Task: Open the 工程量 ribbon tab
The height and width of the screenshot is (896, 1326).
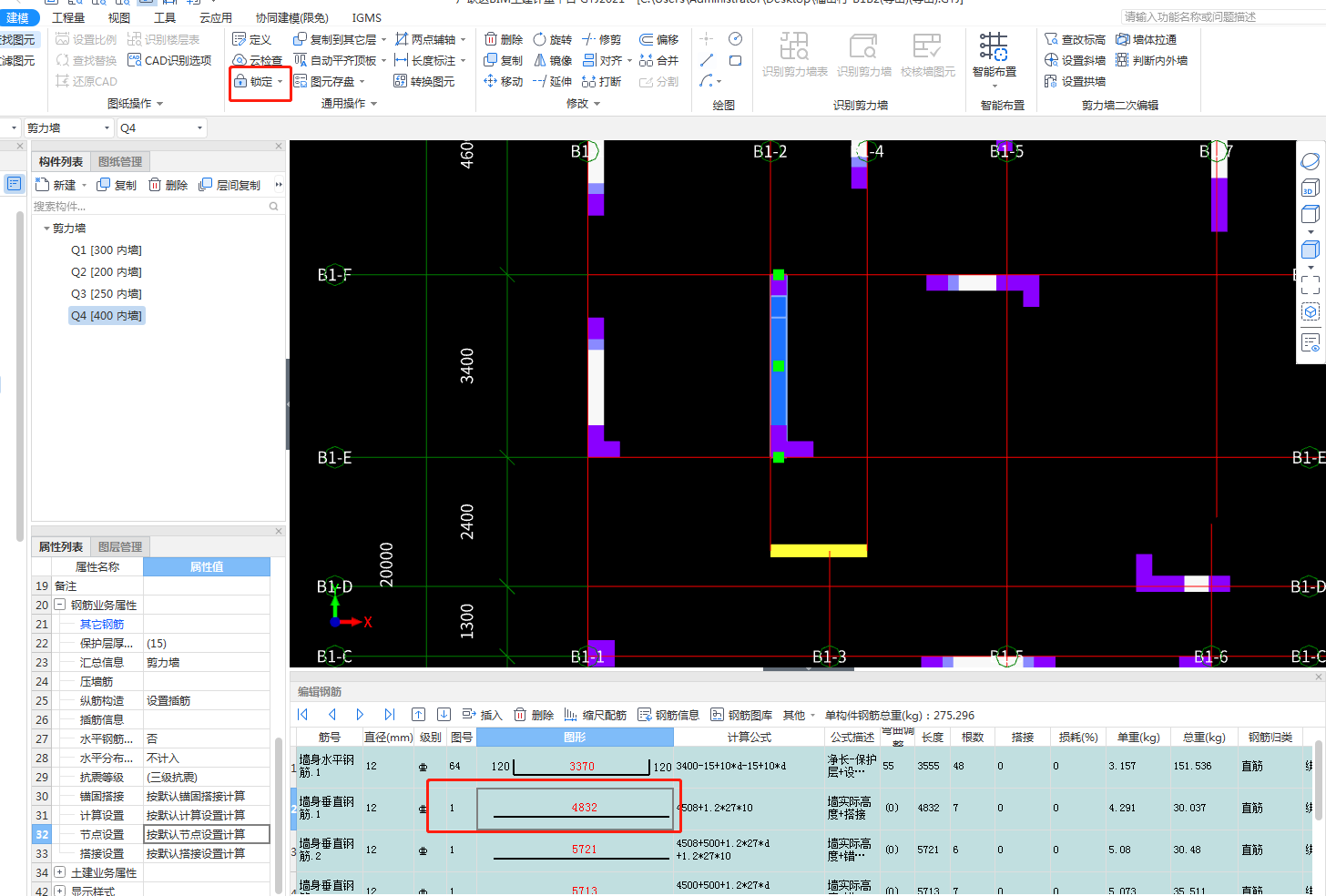Action: click(x=68, y=17)
